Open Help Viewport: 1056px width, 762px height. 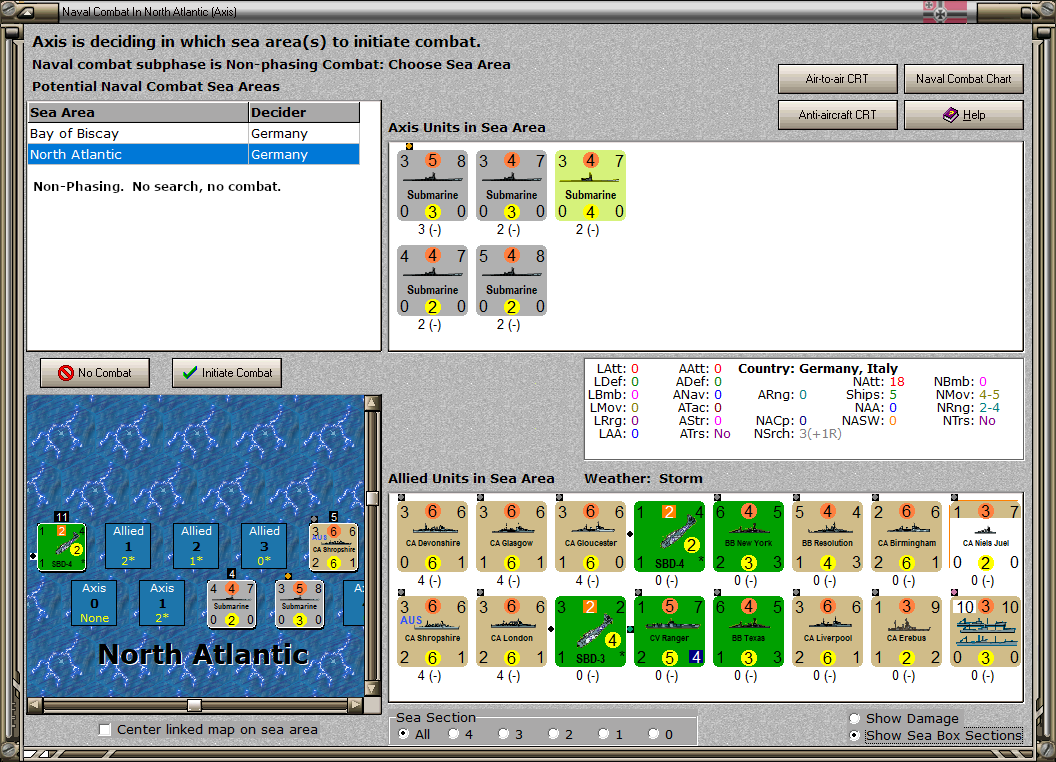point(963,115)
